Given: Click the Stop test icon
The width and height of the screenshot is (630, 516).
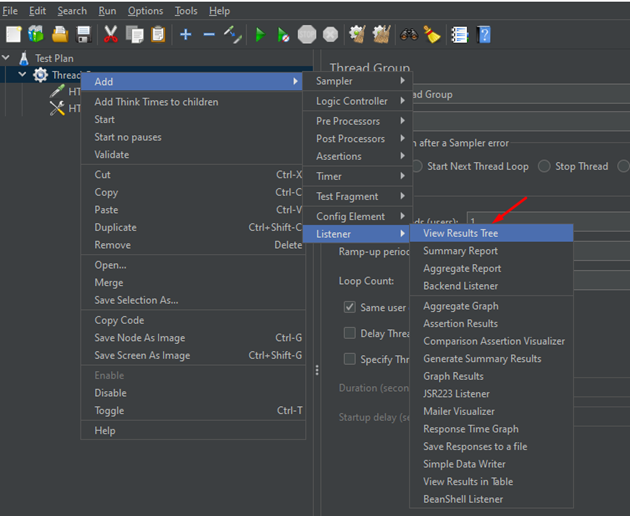Looking at the screenshot, I should coord(307,34).
